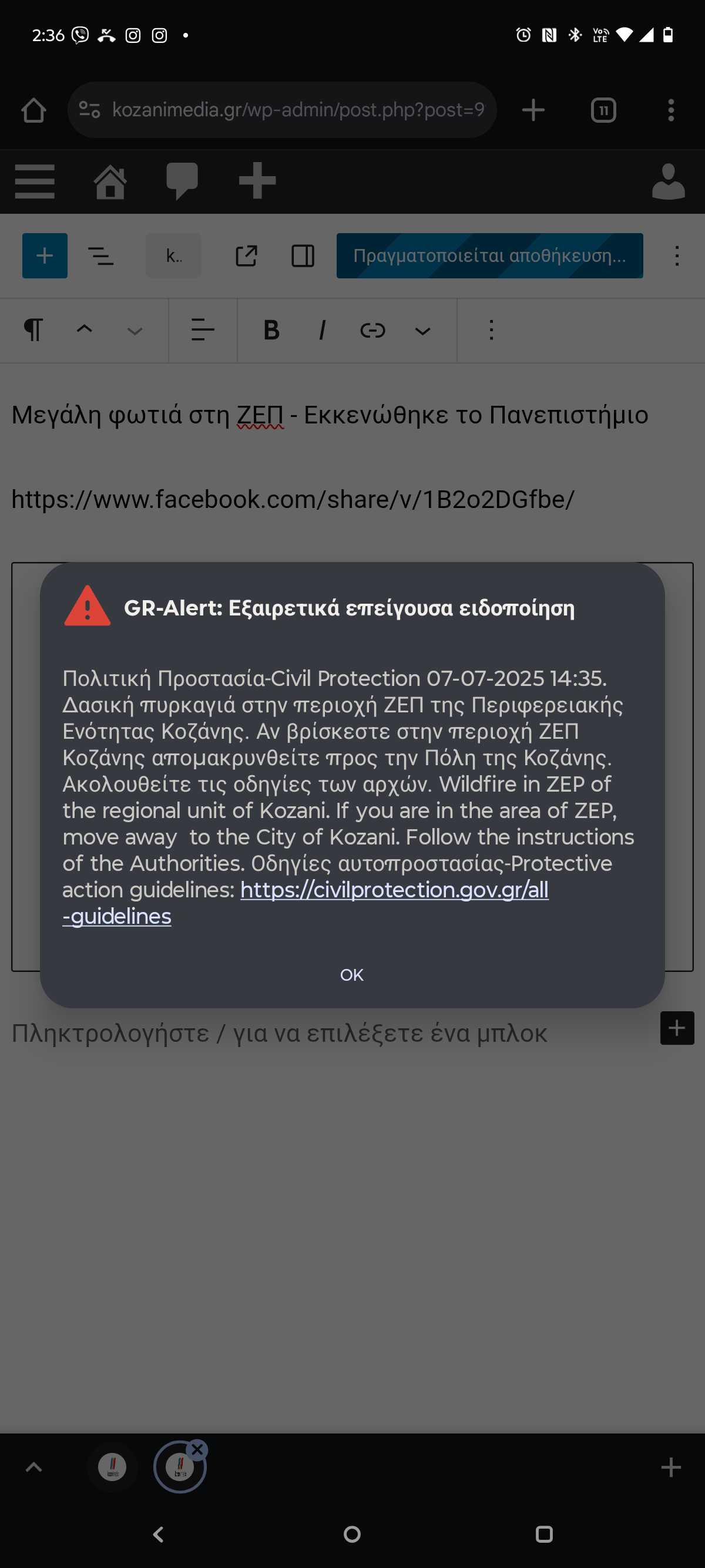Close the active bottom tab thumbnail
The width and height of the screenshot is (705, 1568).
tap(197, 1450)
